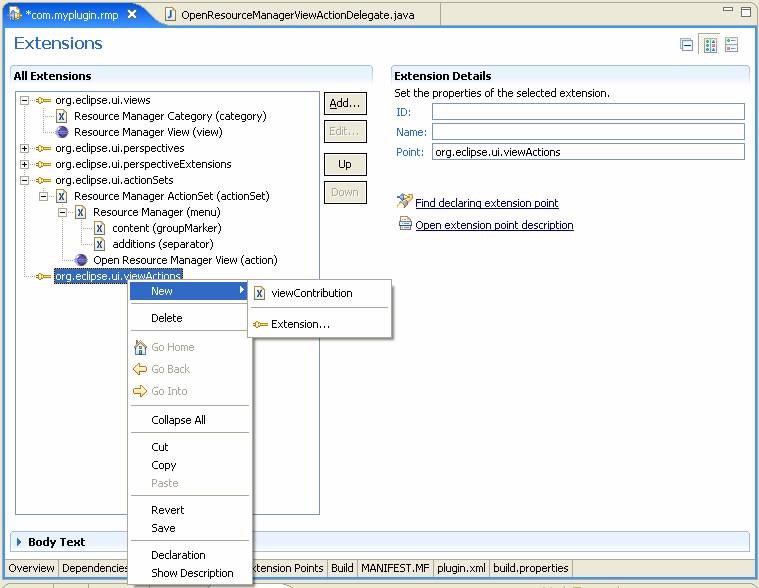This screenshot has height=588, width=759.
Task: Switch to the MANIFEST.MF tab
Action: (x=395, y=568)
